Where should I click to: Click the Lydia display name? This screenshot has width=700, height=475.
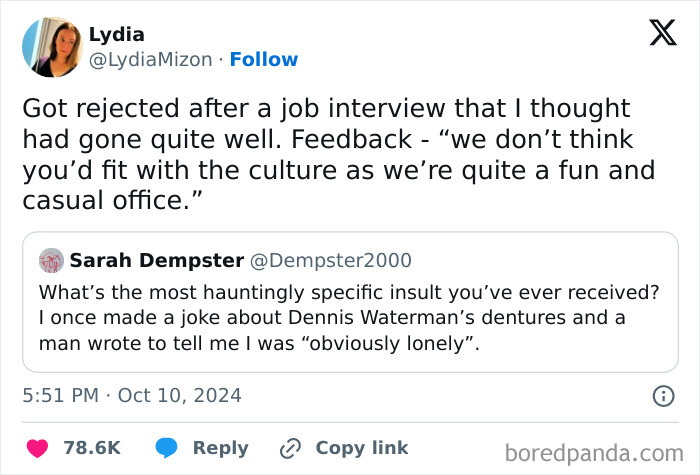(x=116, y=35)
